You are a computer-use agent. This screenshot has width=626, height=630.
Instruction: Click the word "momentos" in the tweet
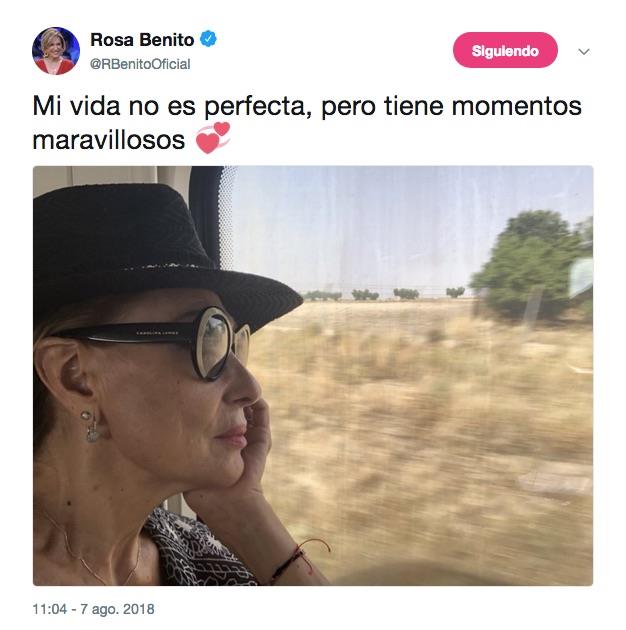pyautogui.click(x=516, y=106)
